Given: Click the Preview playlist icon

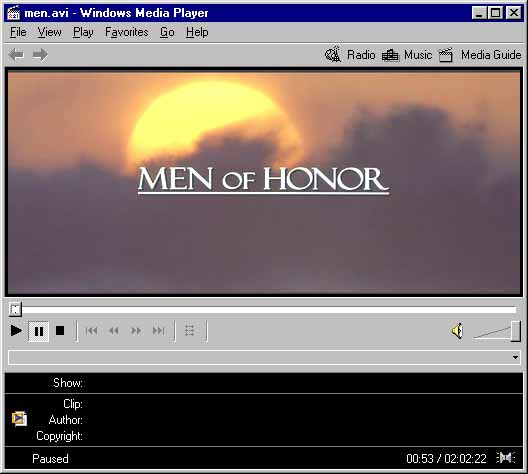Looking at the screenshot, I should 190,331.
